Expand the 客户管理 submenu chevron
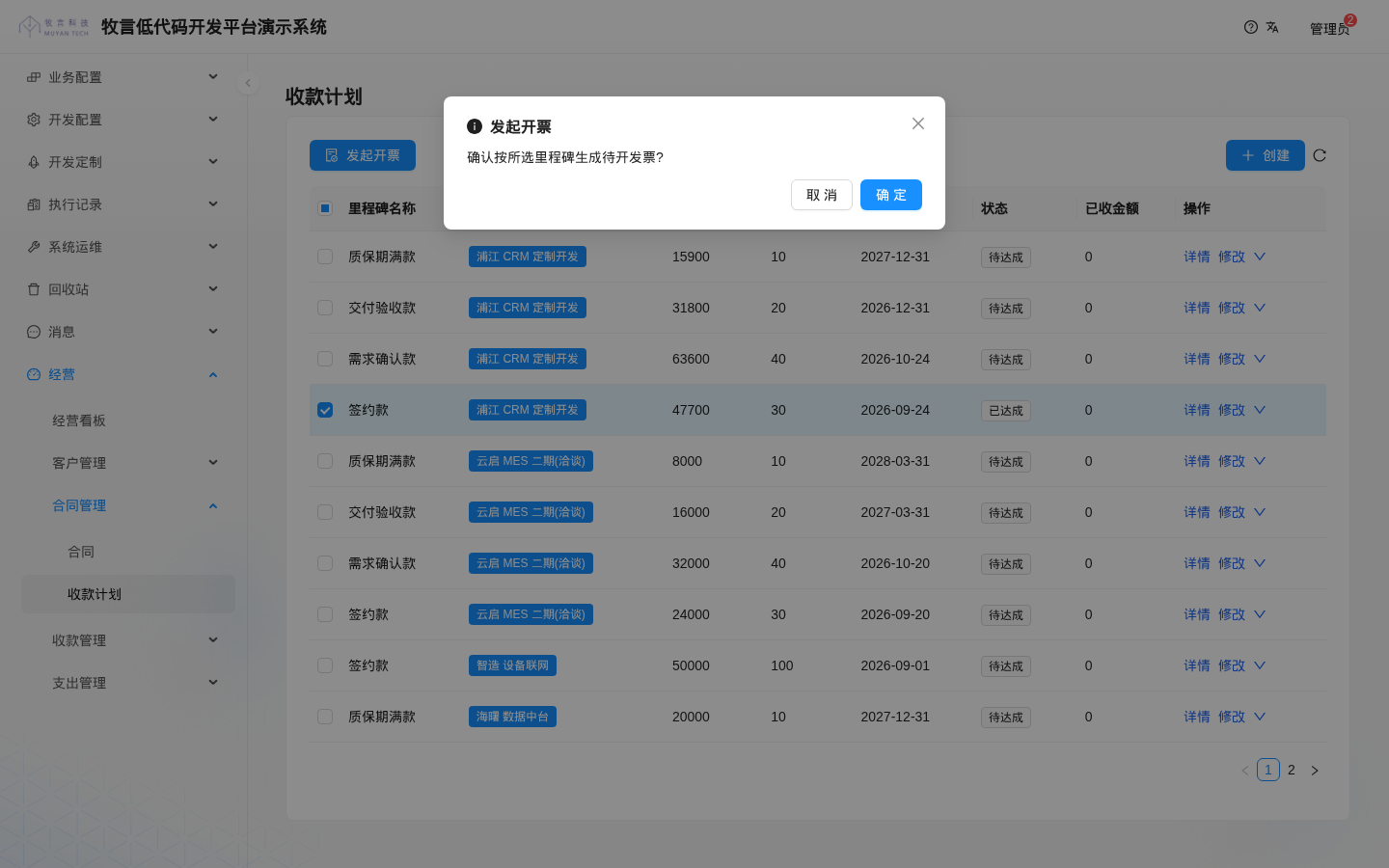The height and width of the screenshot is (868, 1389). pos(213,463)
